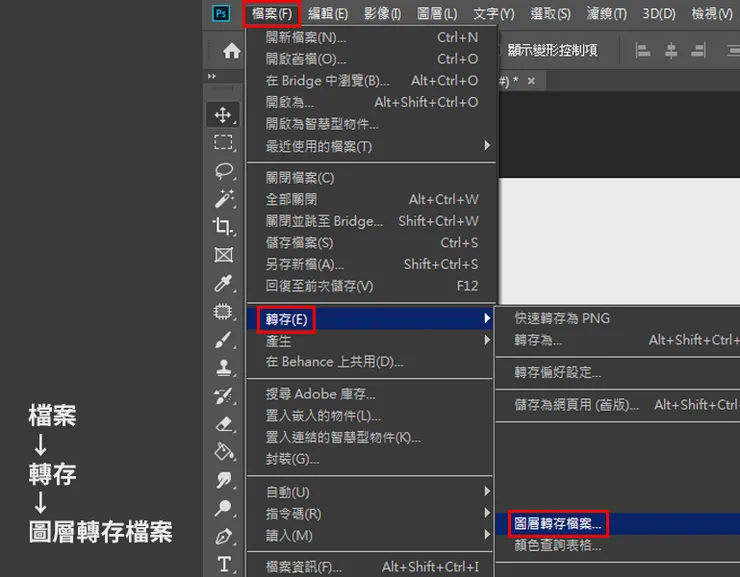Select the Lasso tool
This screenshot has height=577, width=740.
[224, 170]
